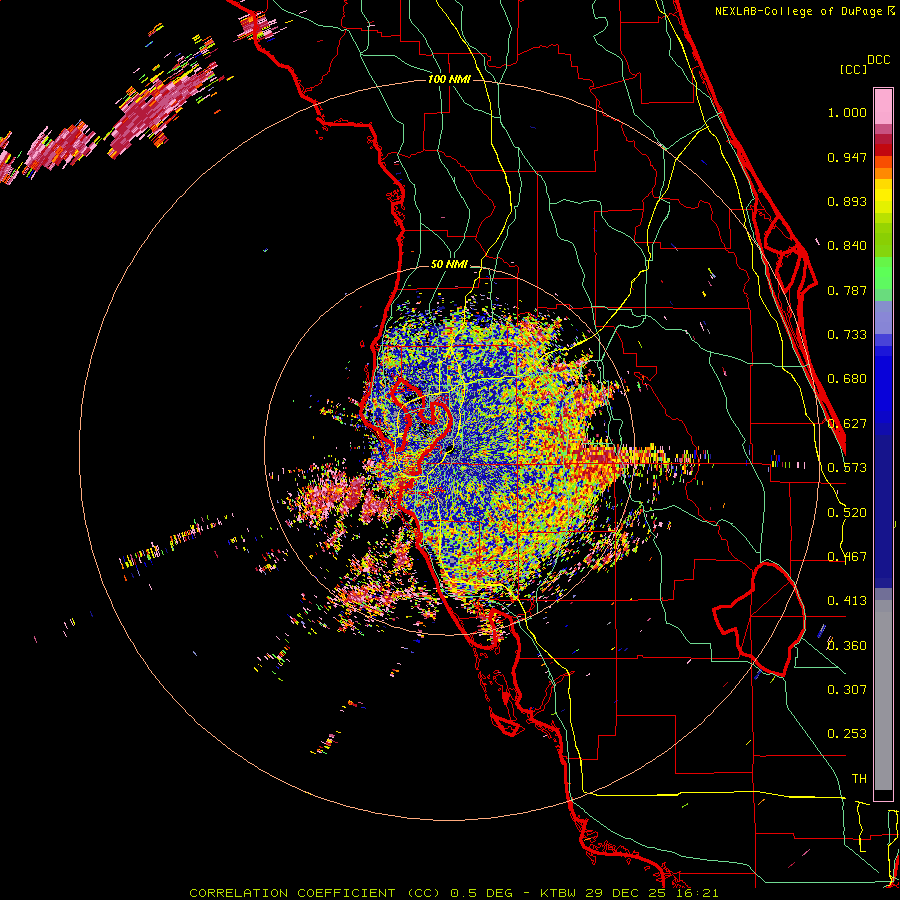This screenshot has width=900, height=900.
Task: Click the 0.627 legend value
Action: tap(847, 424)
